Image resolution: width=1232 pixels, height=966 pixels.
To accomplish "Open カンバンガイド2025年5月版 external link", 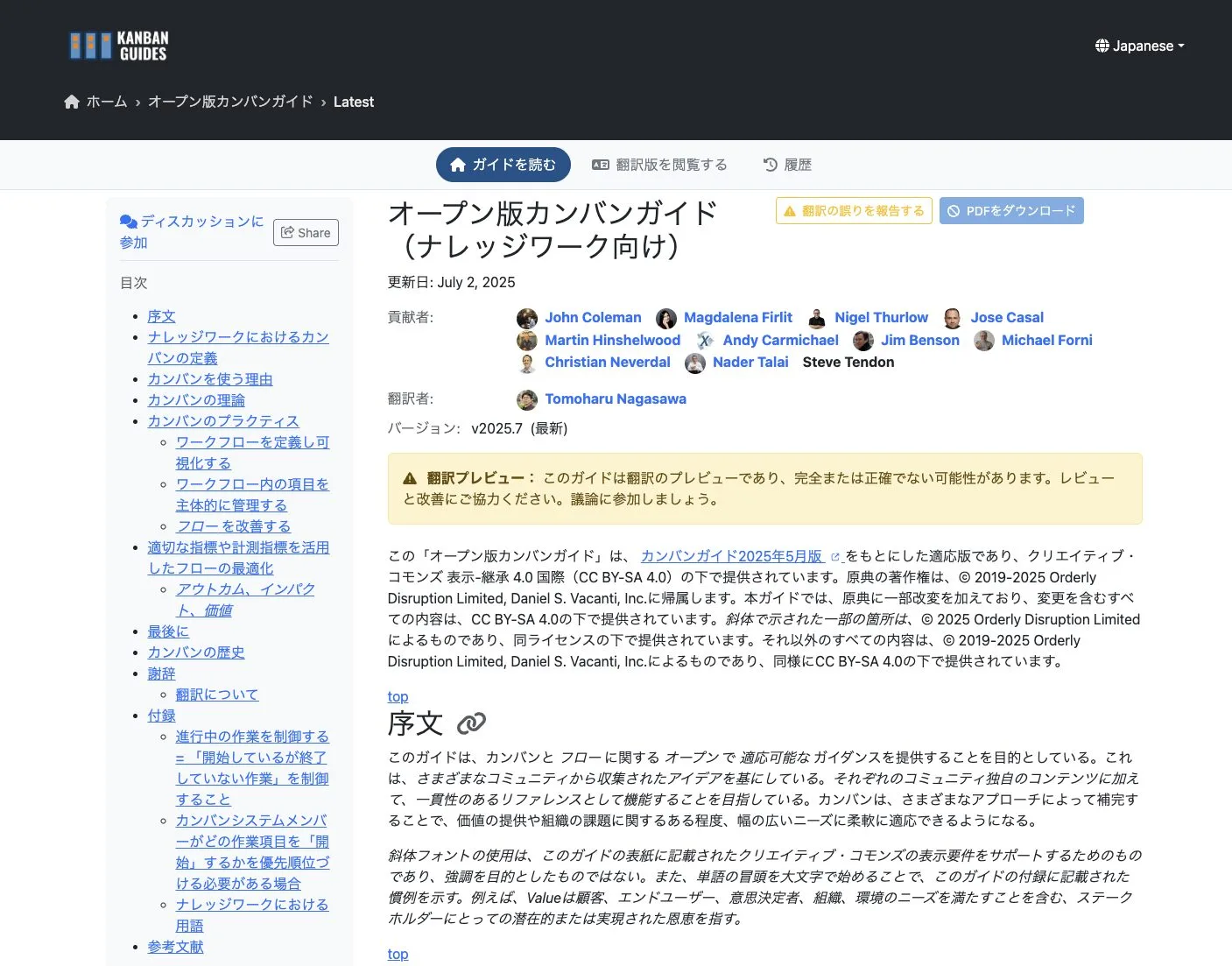I will point(740,556).
